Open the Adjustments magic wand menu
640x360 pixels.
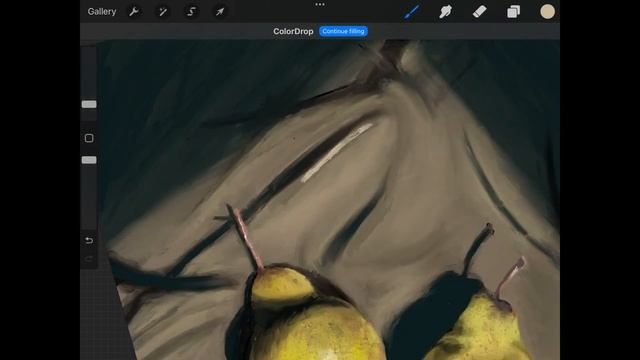click(x=162, y=12)
